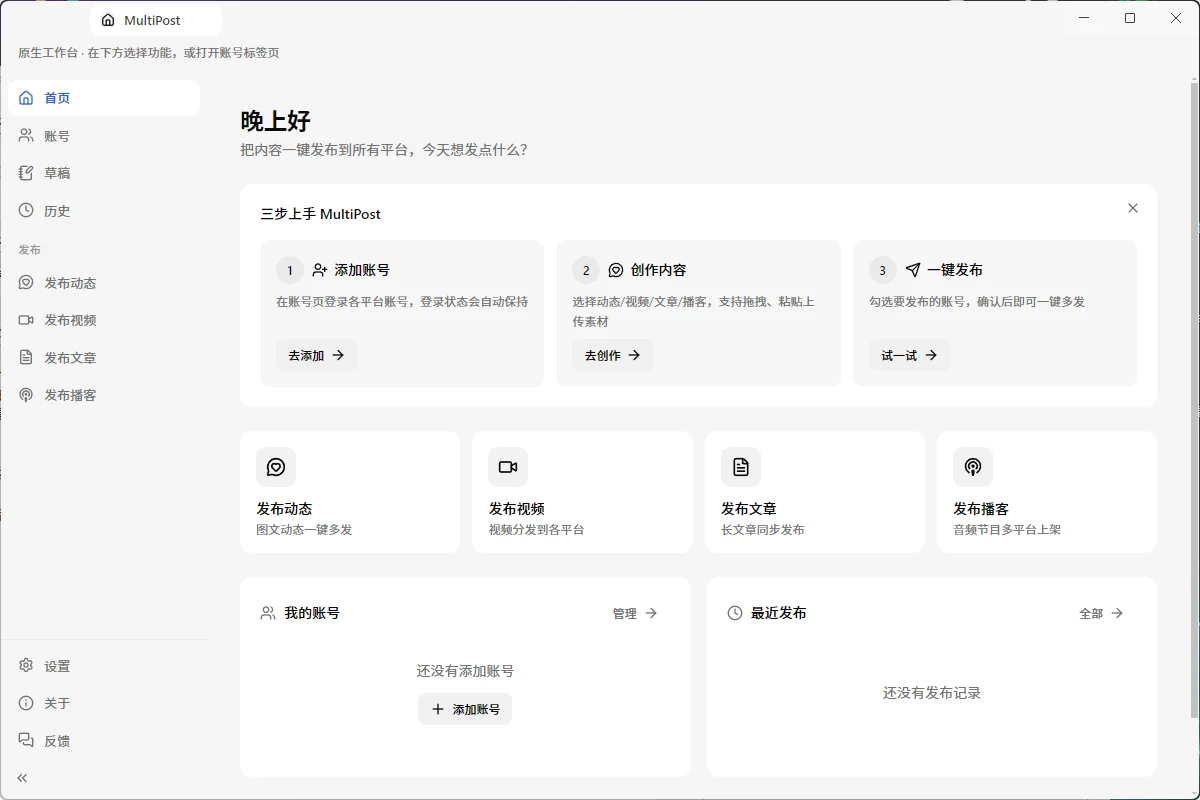Select 发布视频 in the sidebar

pyautogui.click(x=104, y=320)
